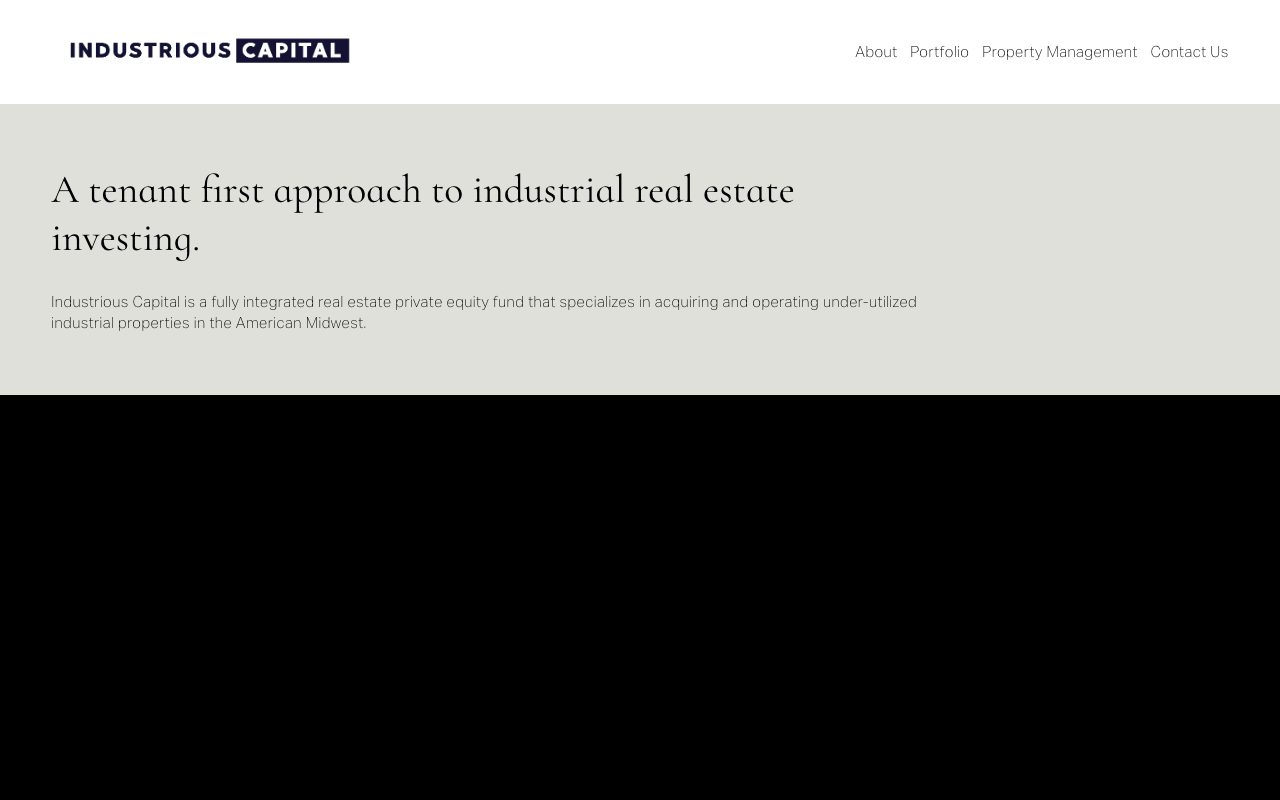The image size is (1280, 800).
Task: Open Property Management in navigation
Action: (x=1059, y=52)
